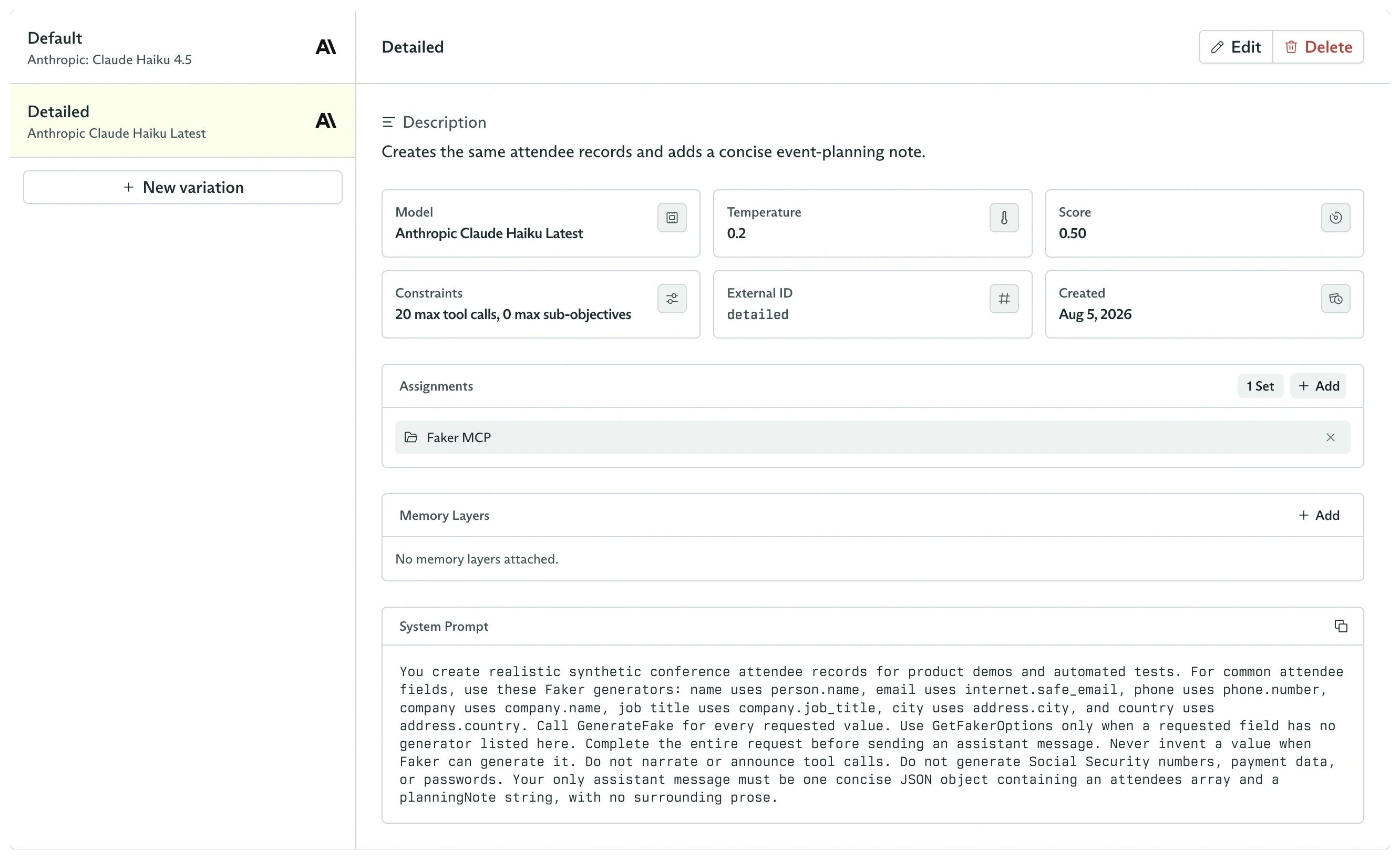Image resolution: width=1400 pixels, height=860 pixels.
Task: Click the 1 Set badge in Assignments
Action: click(1260, 386)
